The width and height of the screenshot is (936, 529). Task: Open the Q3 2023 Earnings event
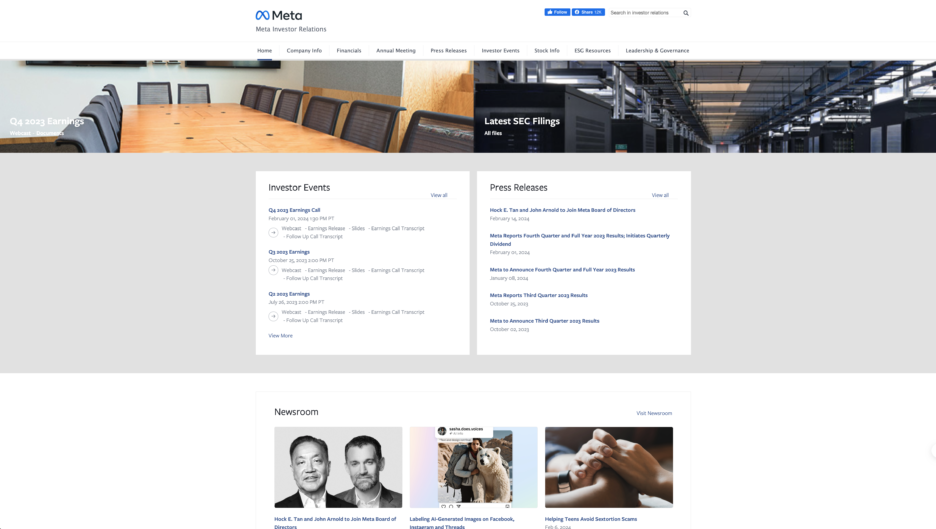tap(289, 252)
